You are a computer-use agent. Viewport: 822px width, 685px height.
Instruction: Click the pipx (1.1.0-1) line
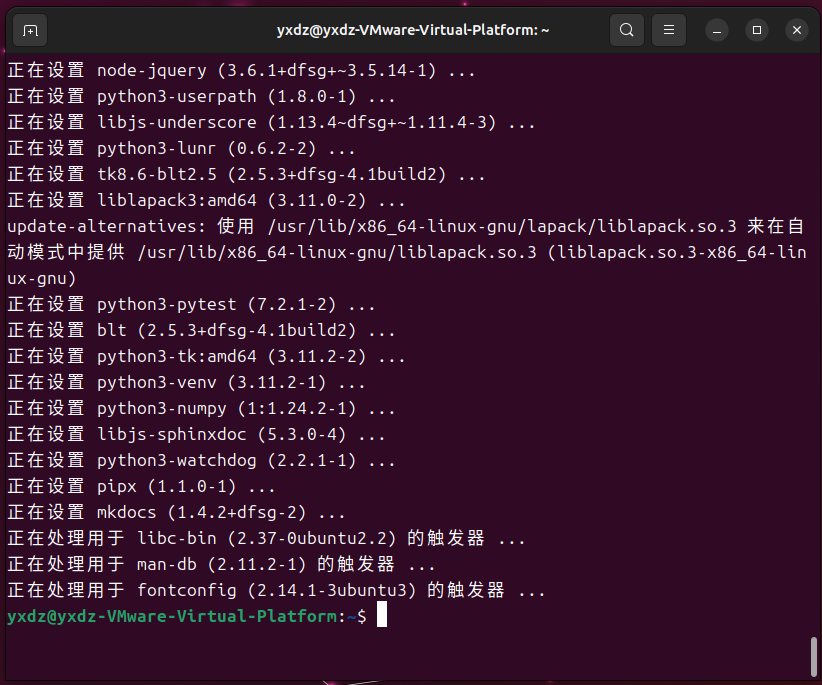pyautogui.click(x=141, y=486)
